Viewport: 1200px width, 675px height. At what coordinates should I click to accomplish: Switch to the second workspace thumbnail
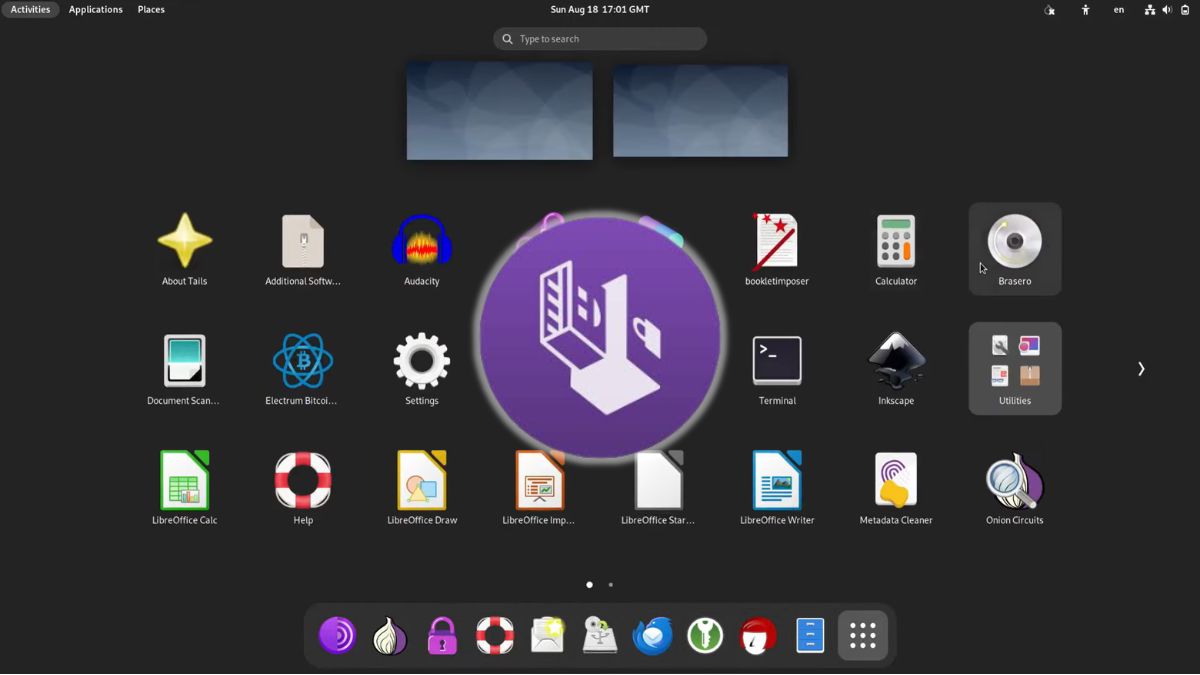pos(700,110)
